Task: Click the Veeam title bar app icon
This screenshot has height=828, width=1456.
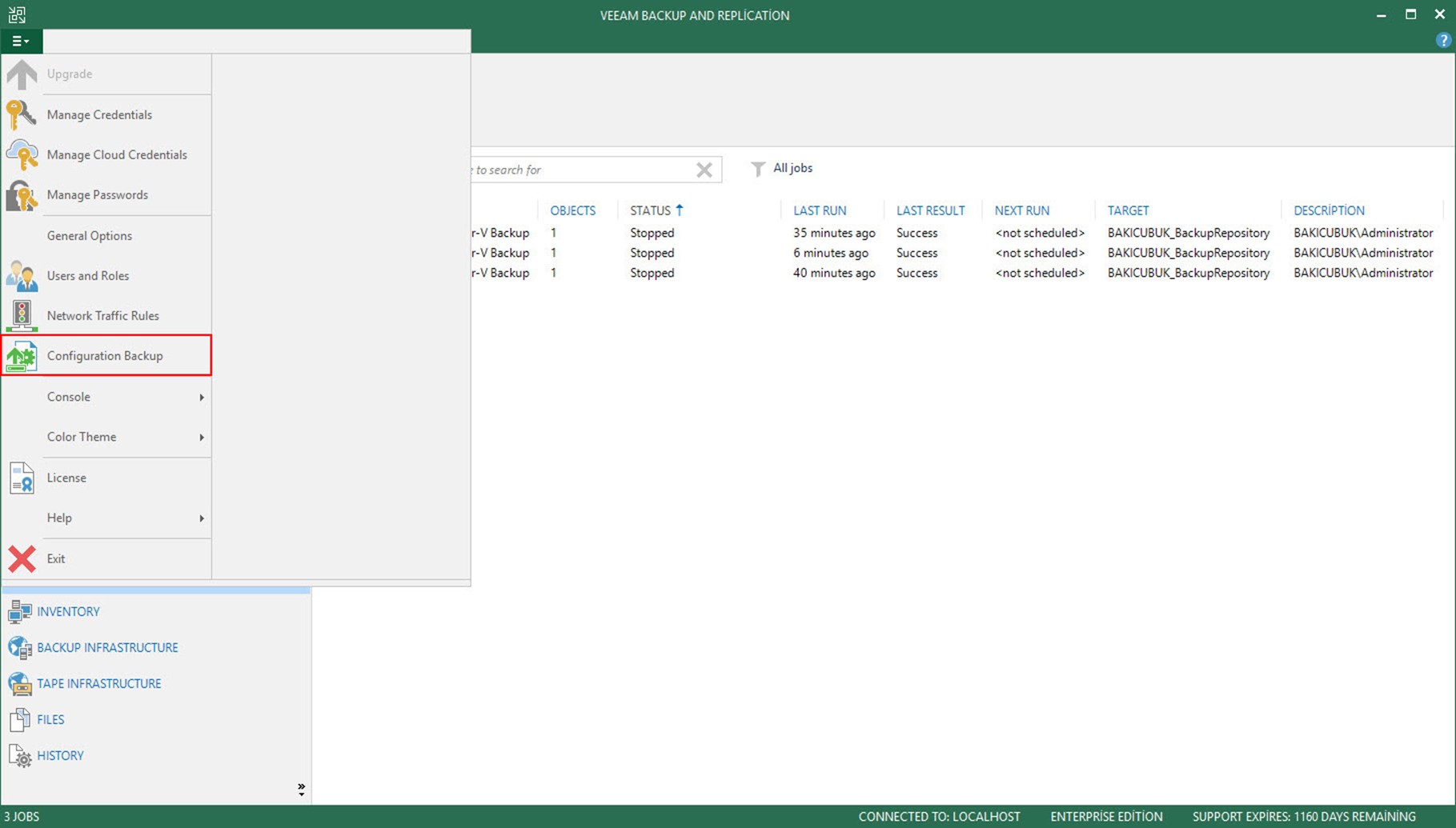Action: 17,14
